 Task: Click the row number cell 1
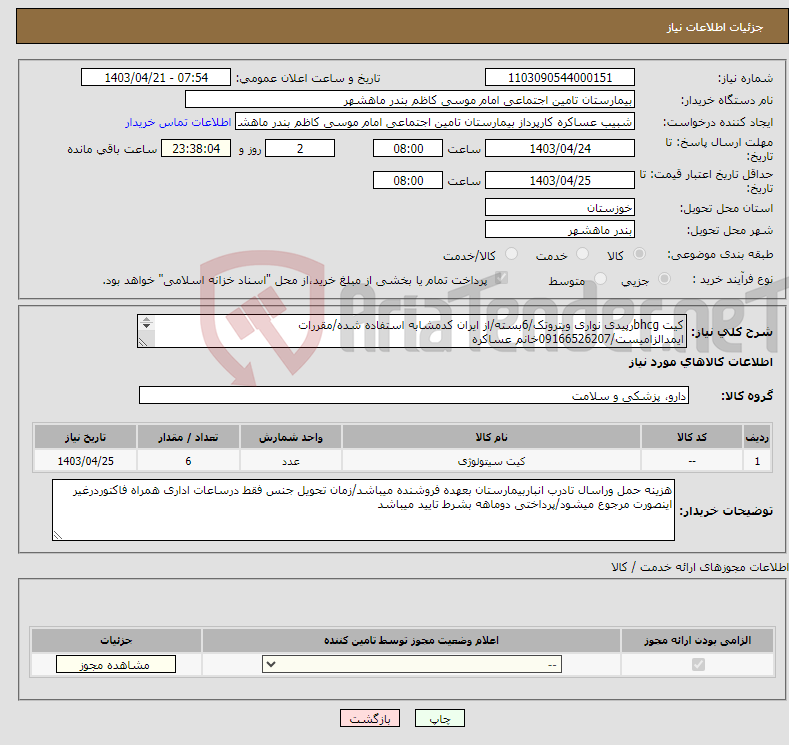[x=757, y=461]
